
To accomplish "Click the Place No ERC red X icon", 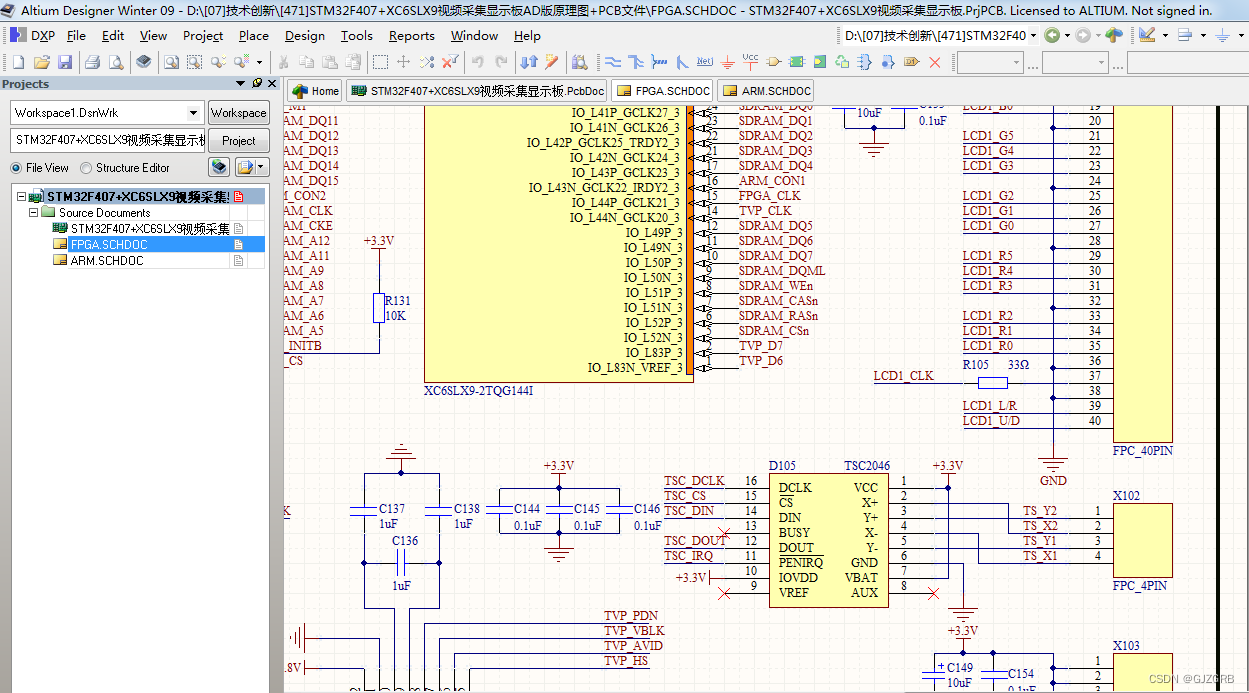I will (934, 62).
